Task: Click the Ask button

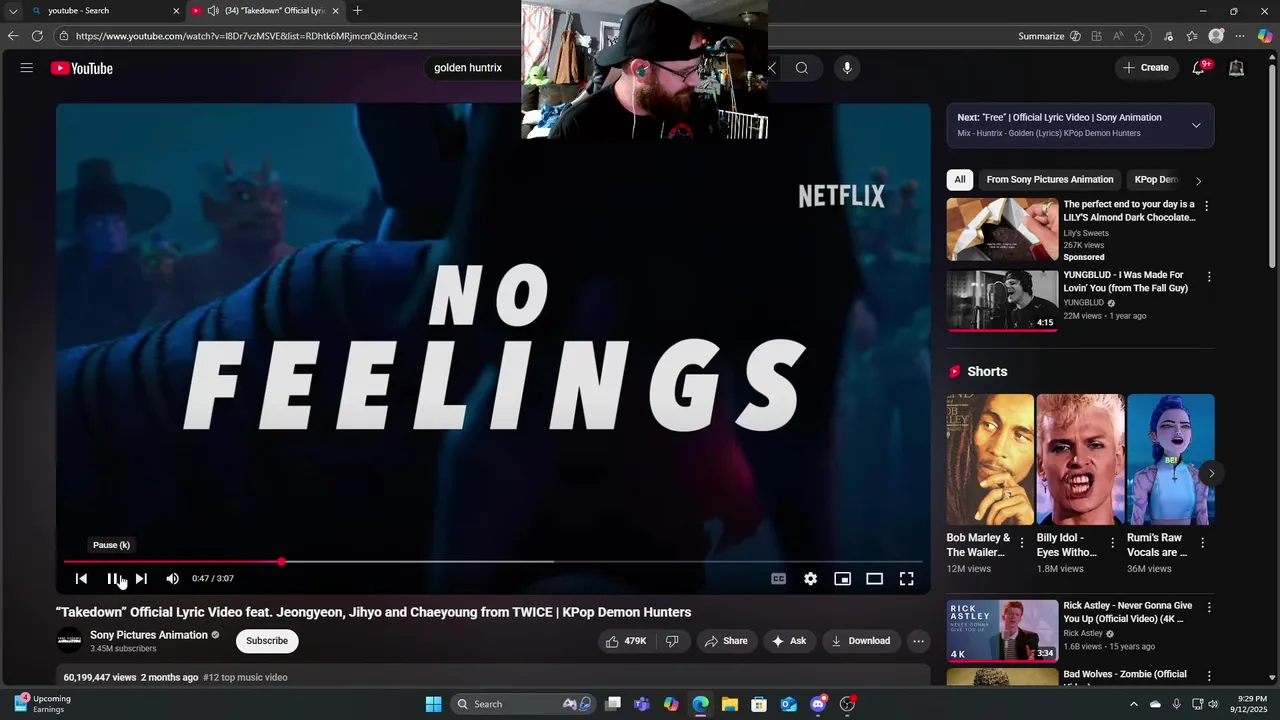Action: tap(789, 641)
